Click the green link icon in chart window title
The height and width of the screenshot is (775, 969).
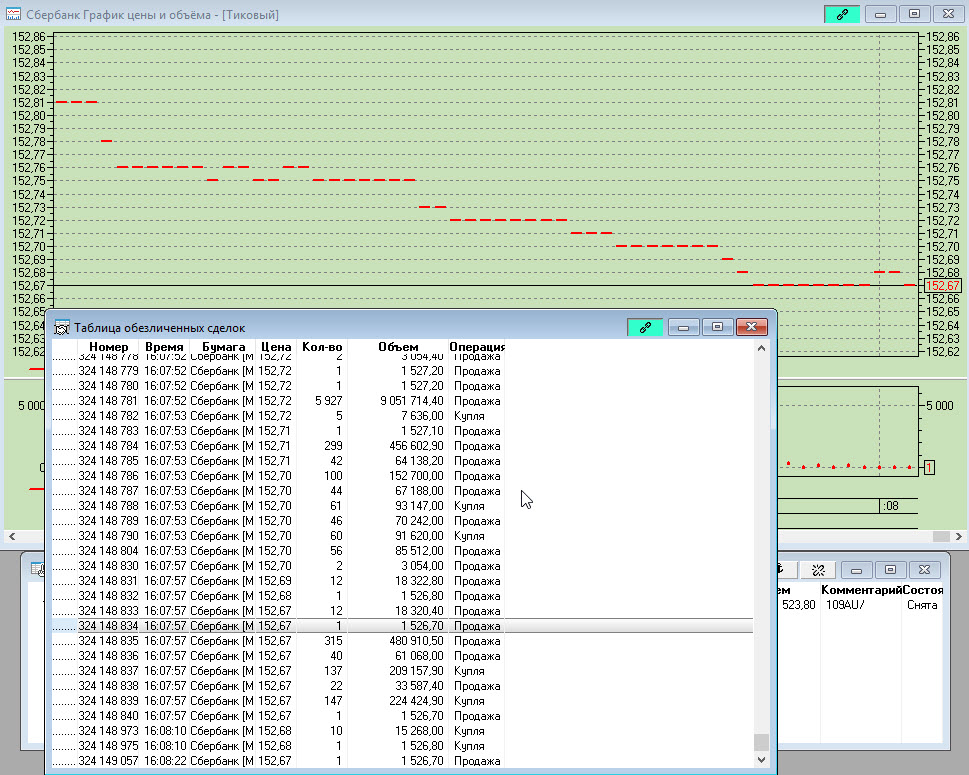pyautogui.click(x=842, y=14)
